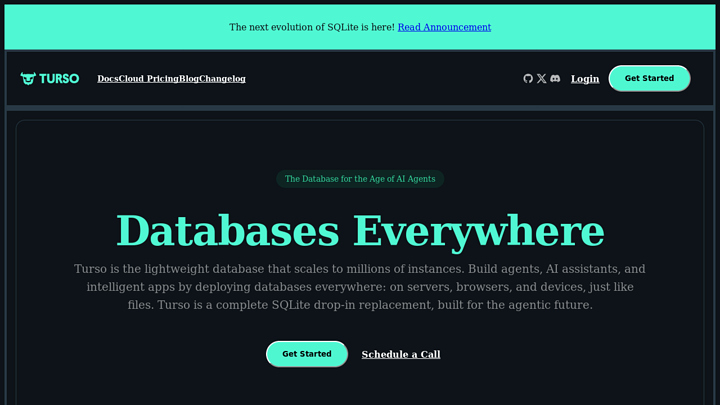This screenshot has height=405, width=720.
Task: Open the GitHub icon link
Action: pos(528,79)
